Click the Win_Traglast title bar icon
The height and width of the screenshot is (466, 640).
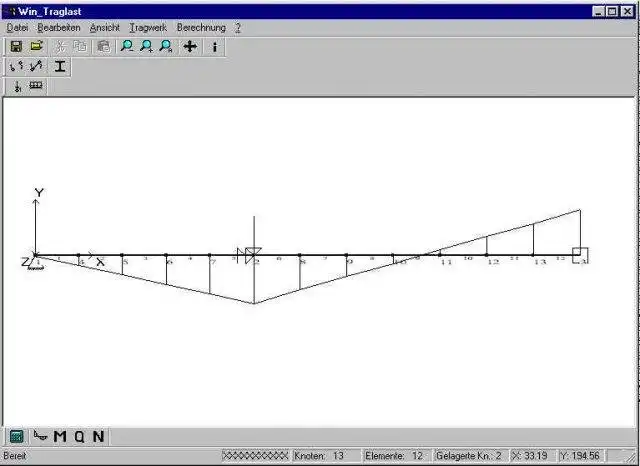point(11,11)
